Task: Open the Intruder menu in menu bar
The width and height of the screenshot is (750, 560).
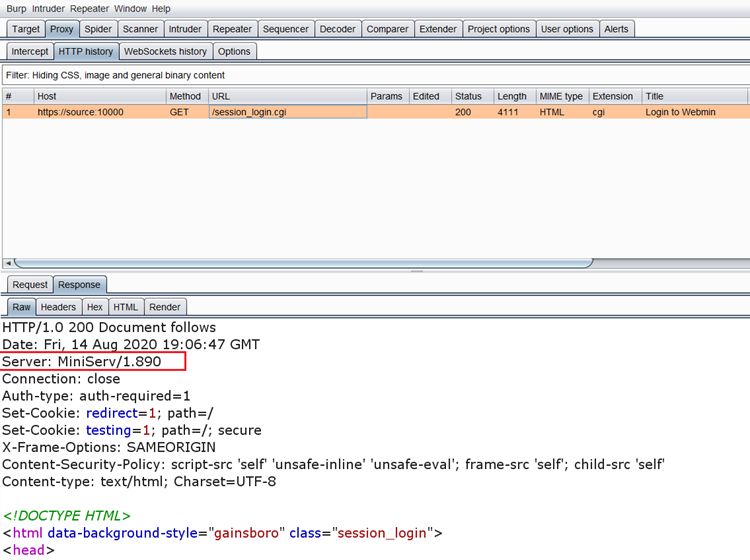Action: click(x=48, y=9)
